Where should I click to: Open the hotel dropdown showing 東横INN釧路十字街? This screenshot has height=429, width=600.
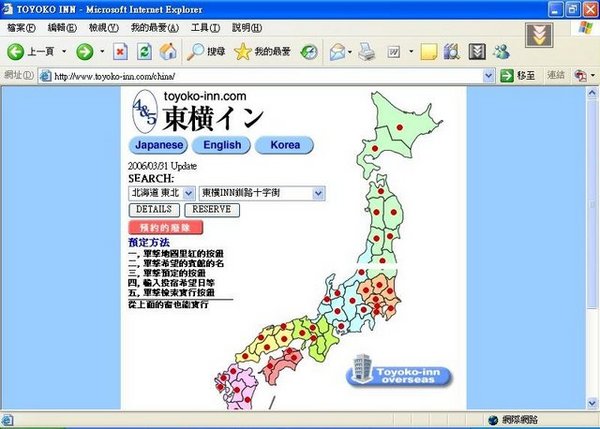click(262, 193)
